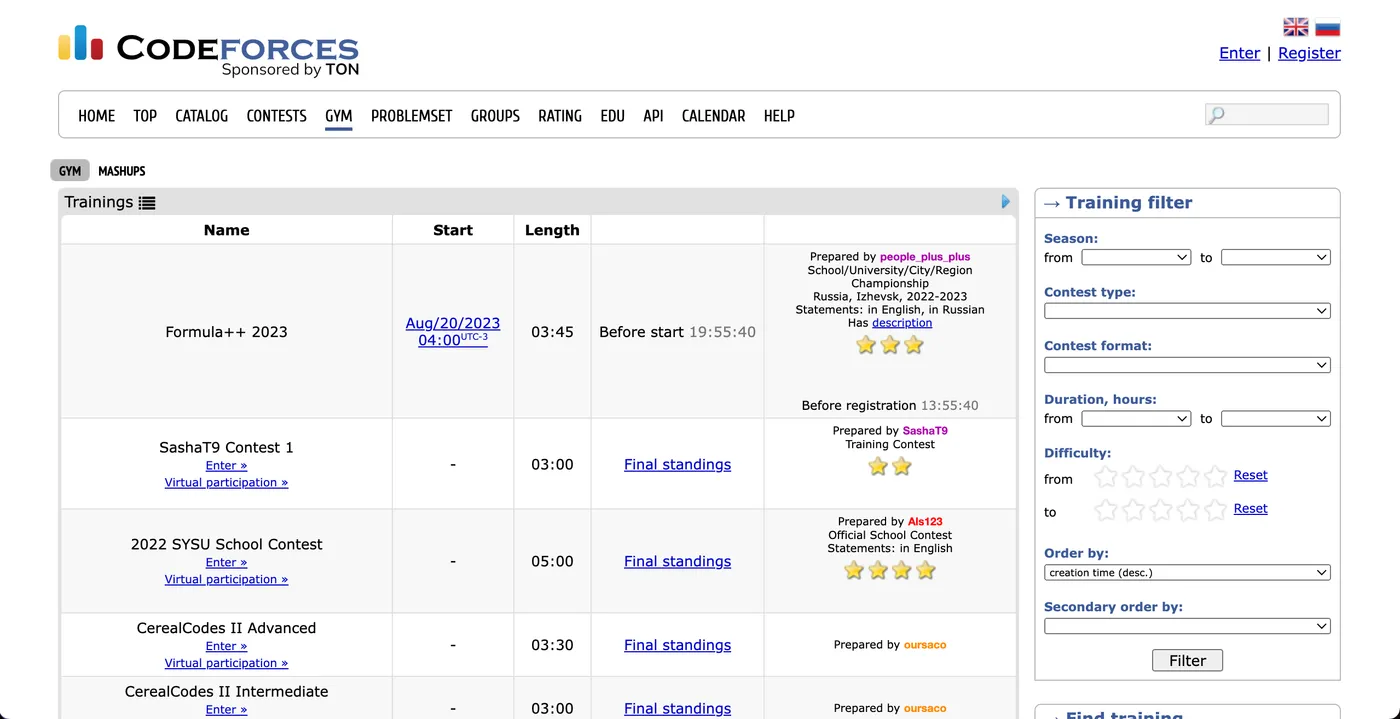Open the Season 'to' dropdown
Viewport: 1400px width, 719px height.
(x=1276, y=258)
